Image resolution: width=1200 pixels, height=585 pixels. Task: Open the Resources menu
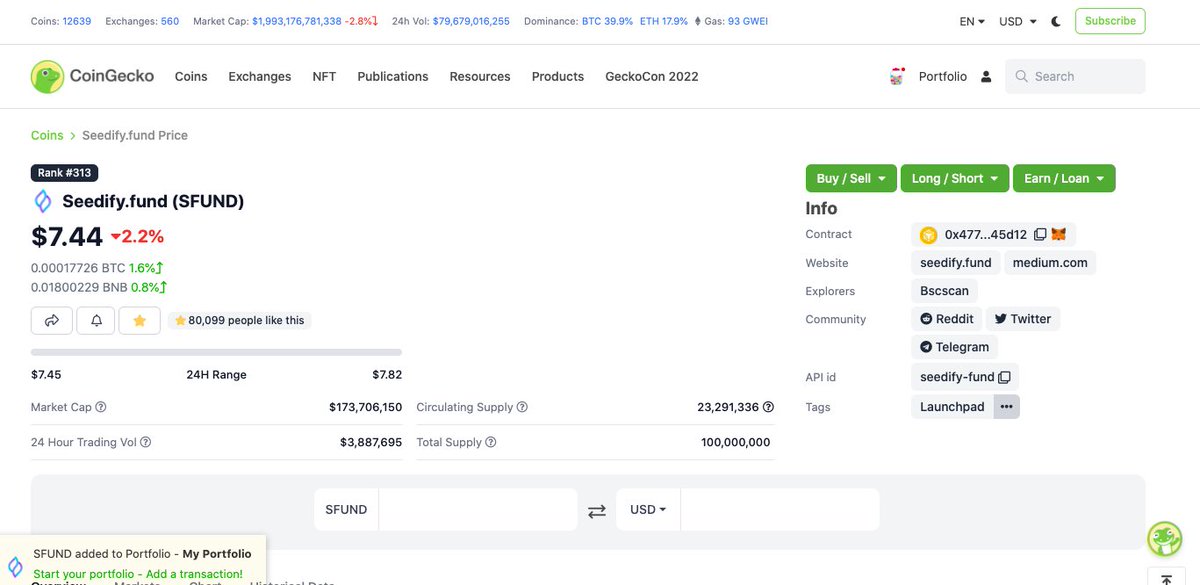coord(480,77)
